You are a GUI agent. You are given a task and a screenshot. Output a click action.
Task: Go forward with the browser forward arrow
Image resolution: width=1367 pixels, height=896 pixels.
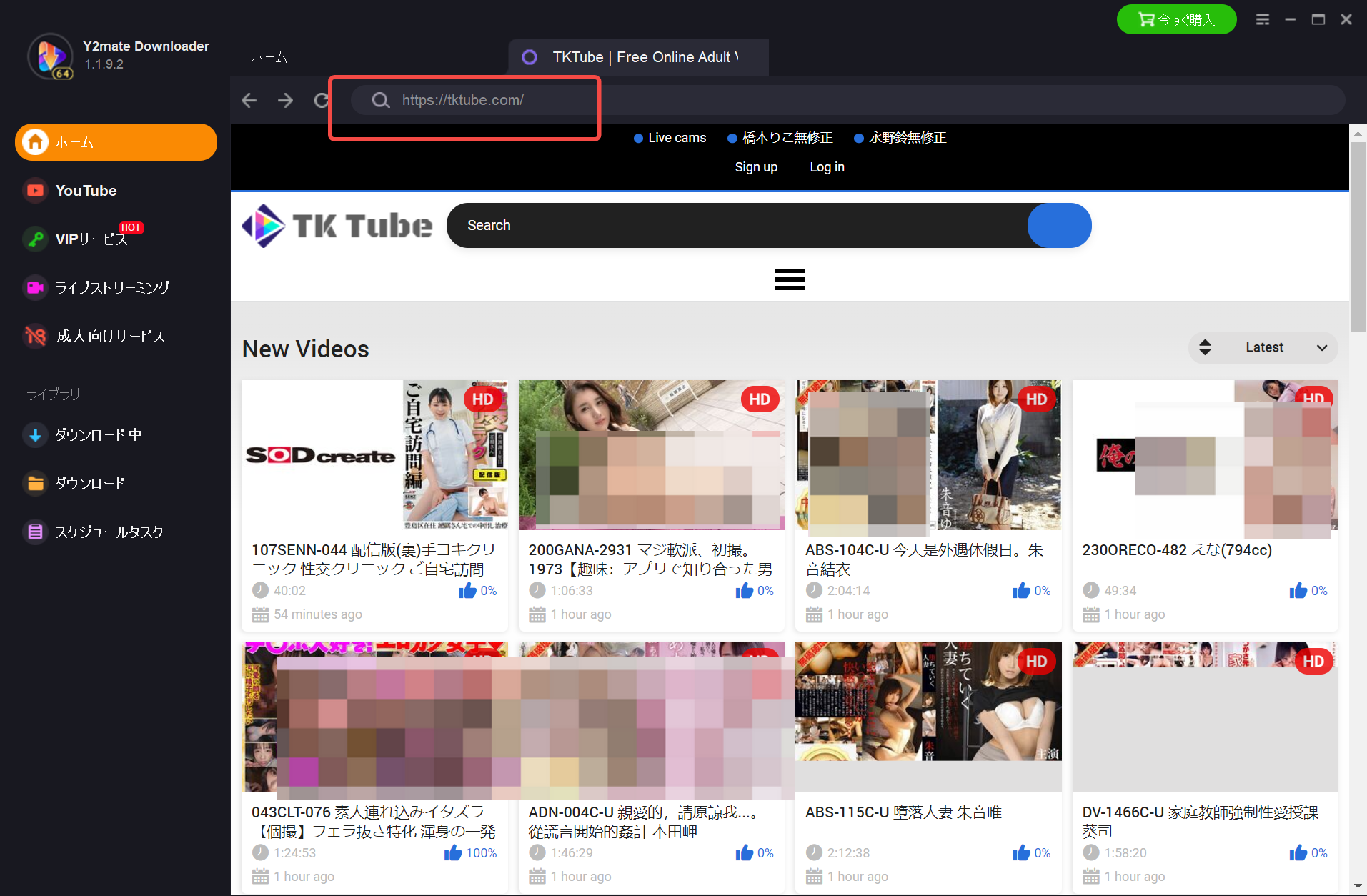(285, 100)
